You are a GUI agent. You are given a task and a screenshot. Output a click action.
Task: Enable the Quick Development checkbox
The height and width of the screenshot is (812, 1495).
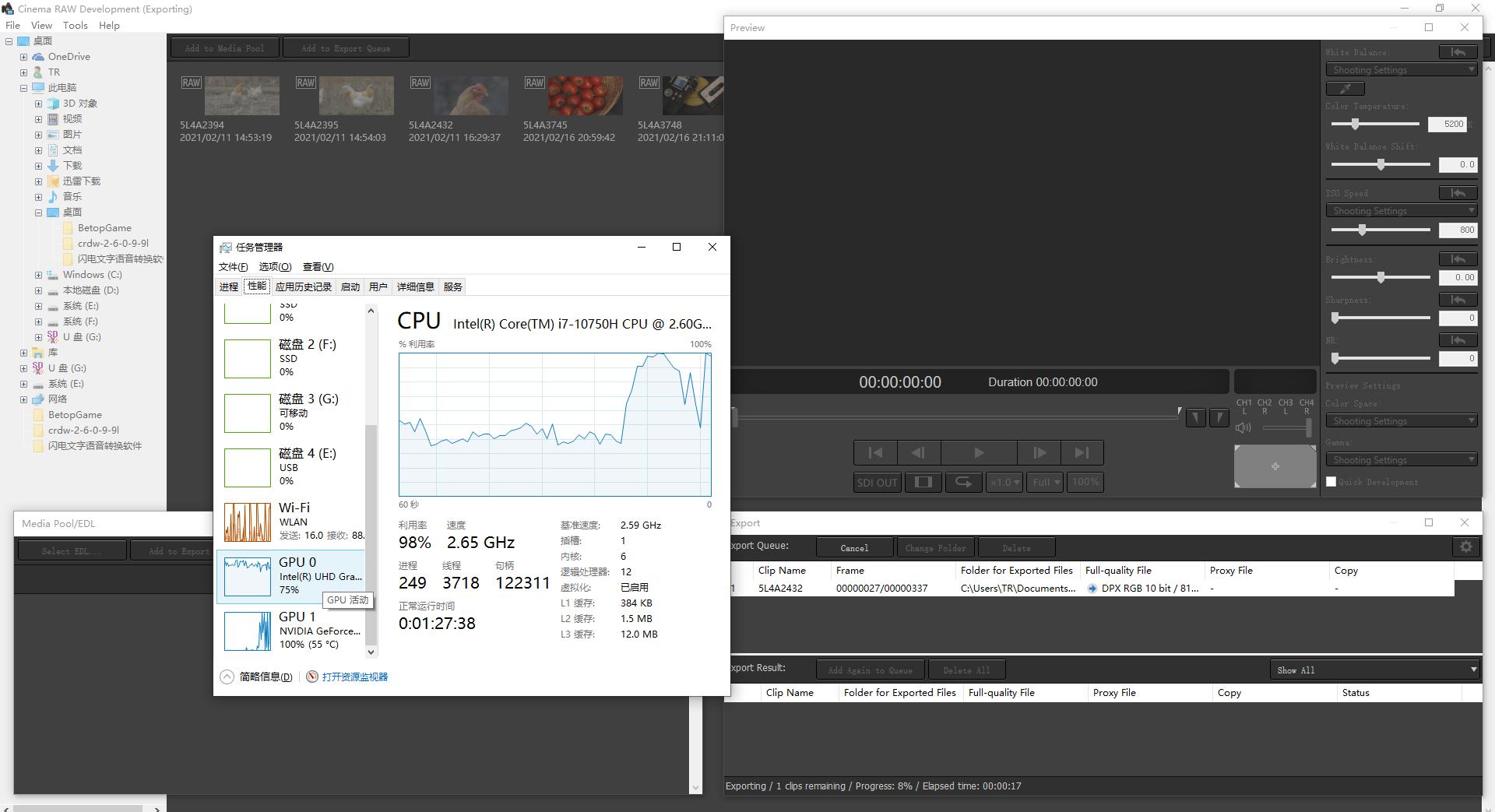1331,482
